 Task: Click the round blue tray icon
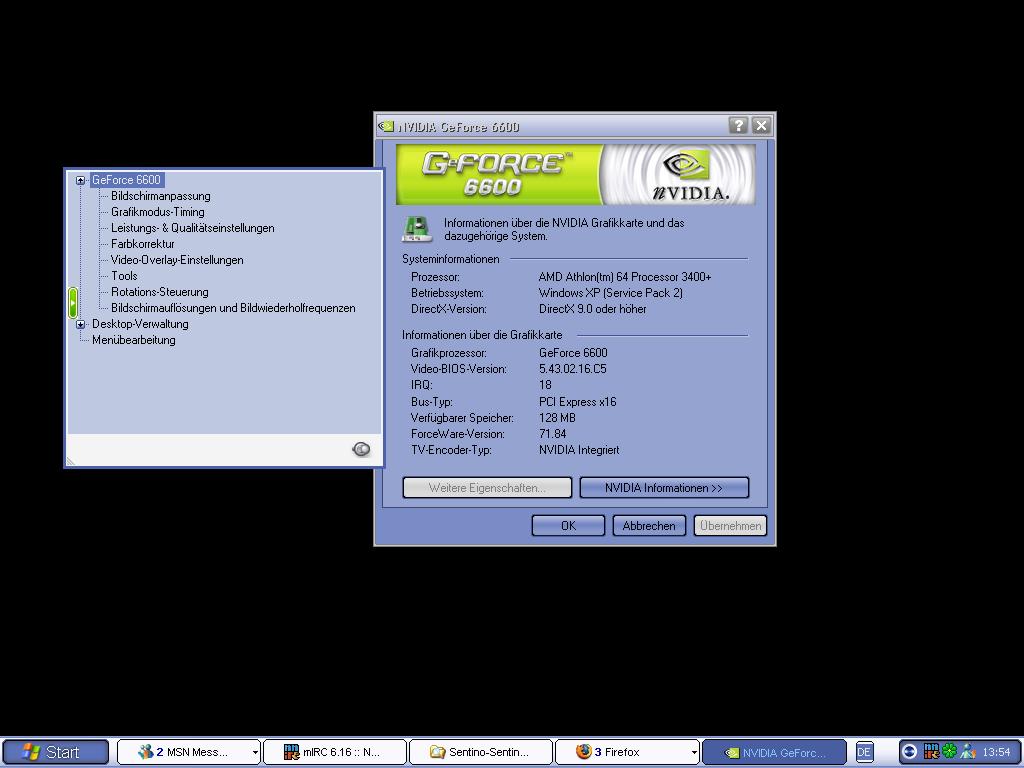909,752
